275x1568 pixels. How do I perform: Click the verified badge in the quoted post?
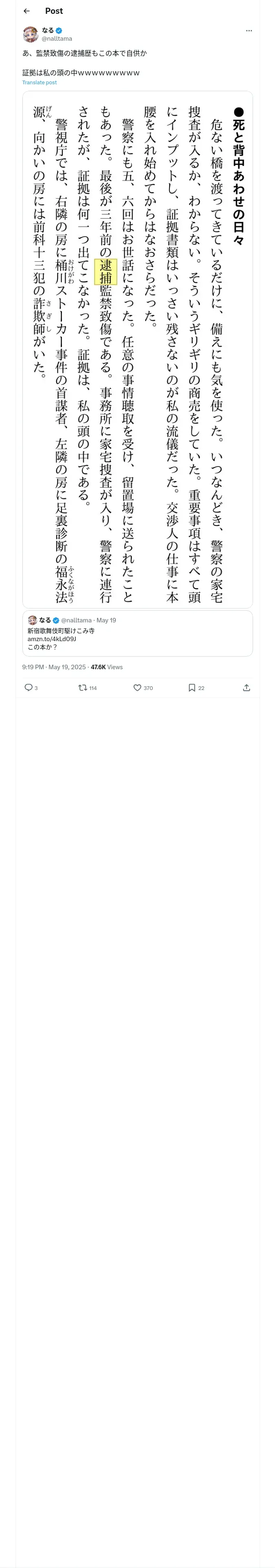55,620
